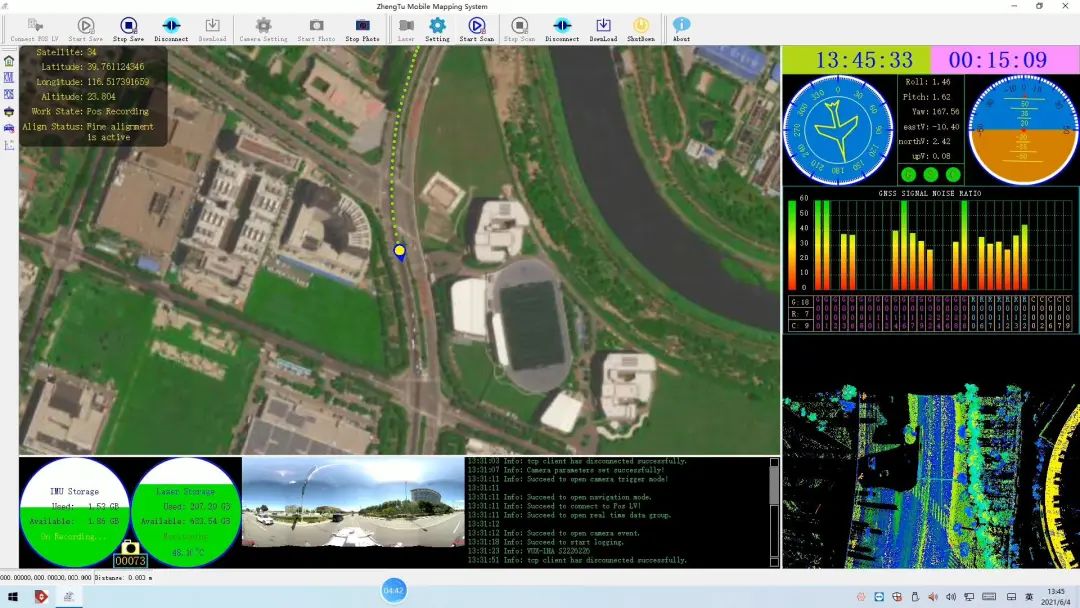Screen dimensions: 1080x608
Task: Click the greyed DownLoad icon beside Camera Setting
Action: click(212, 26)
